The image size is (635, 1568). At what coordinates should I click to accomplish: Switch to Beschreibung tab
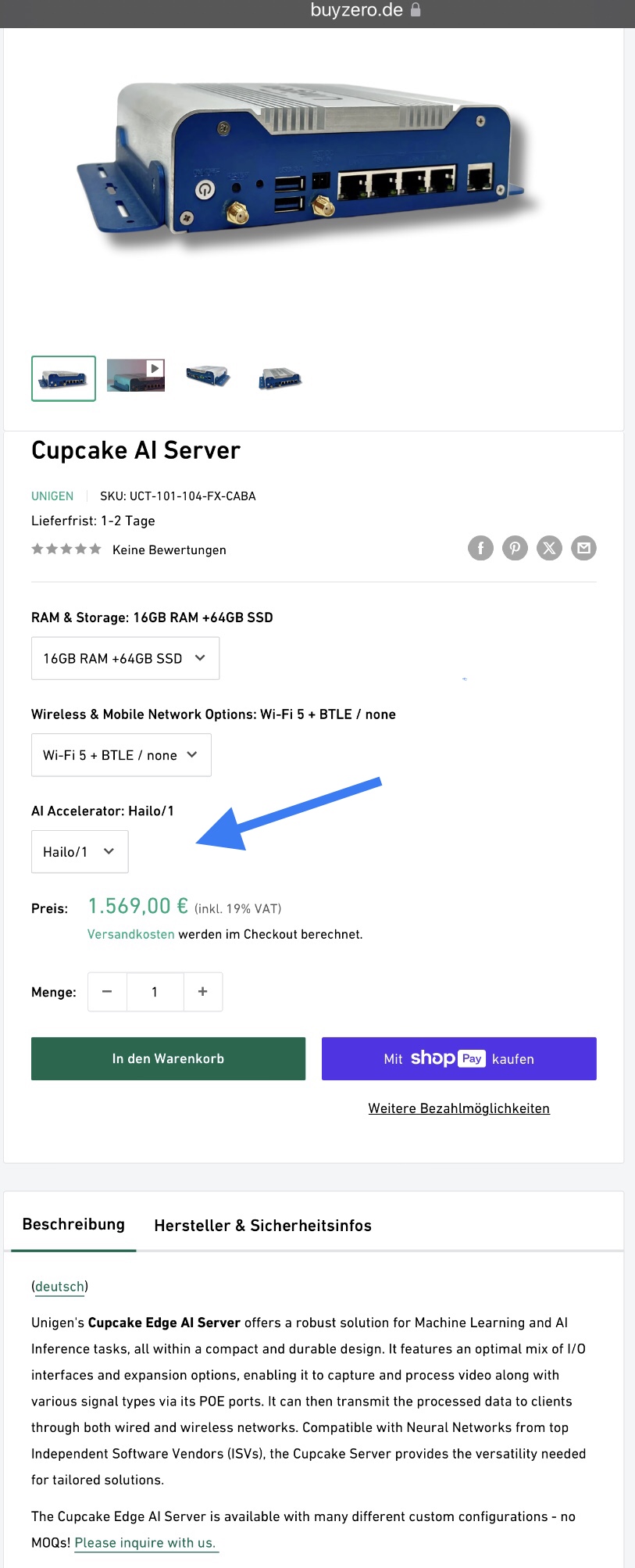(x=73, y=1225)
